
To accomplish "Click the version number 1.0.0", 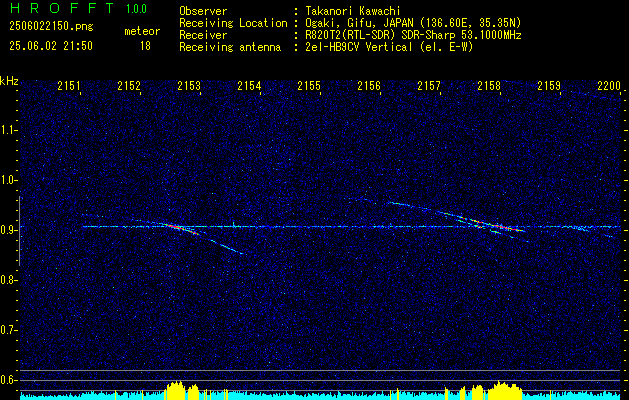I will (136, 9).
